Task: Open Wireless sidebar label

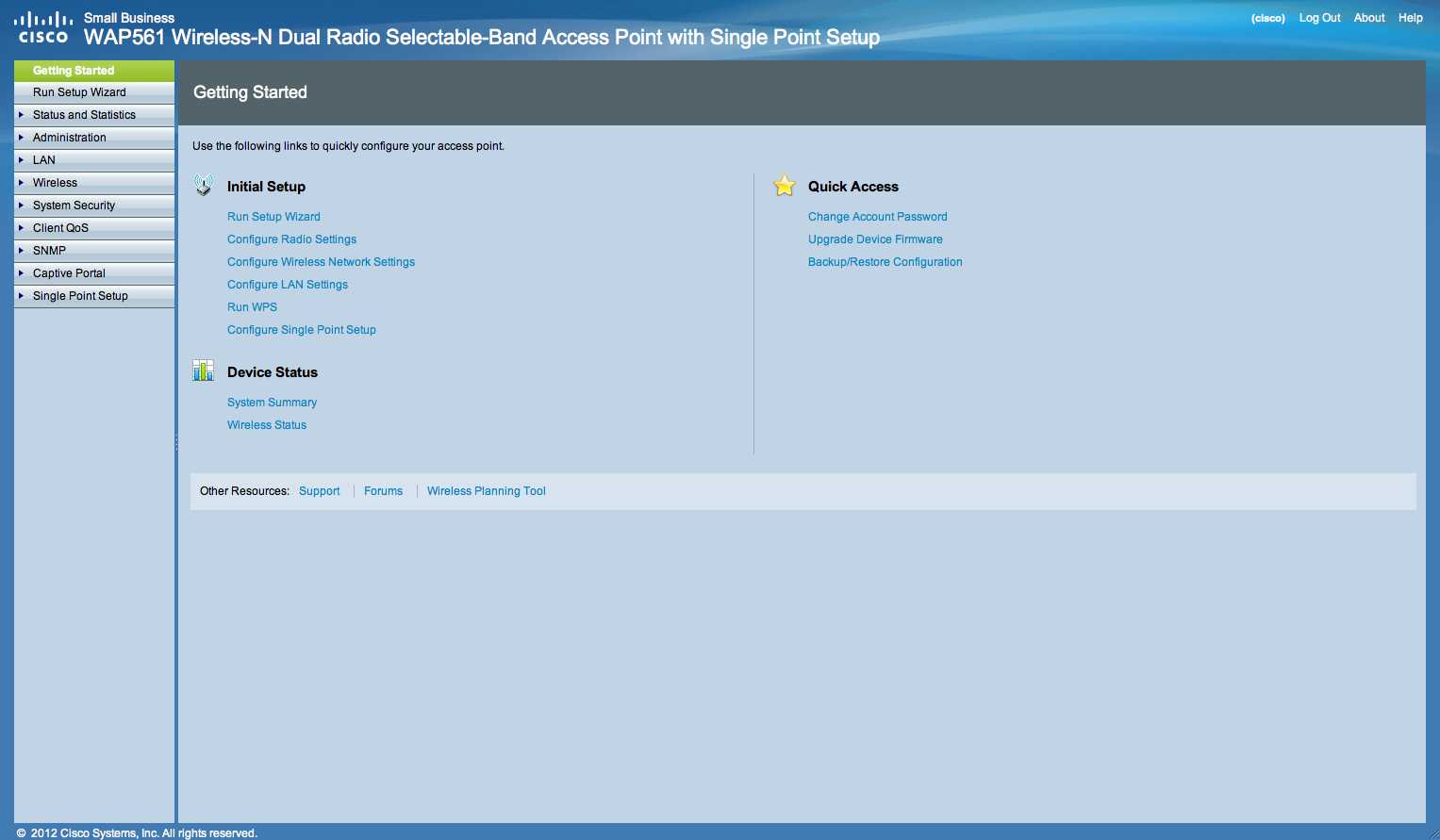Action: [x=55, y=183]
